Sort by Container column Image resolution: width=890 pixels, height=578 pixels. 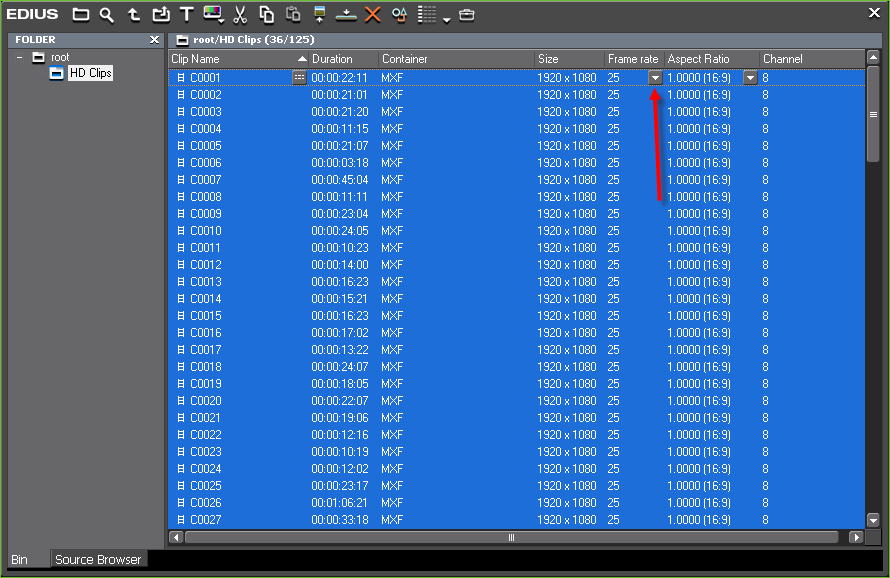pyautogui.click(x=456, y=59)
